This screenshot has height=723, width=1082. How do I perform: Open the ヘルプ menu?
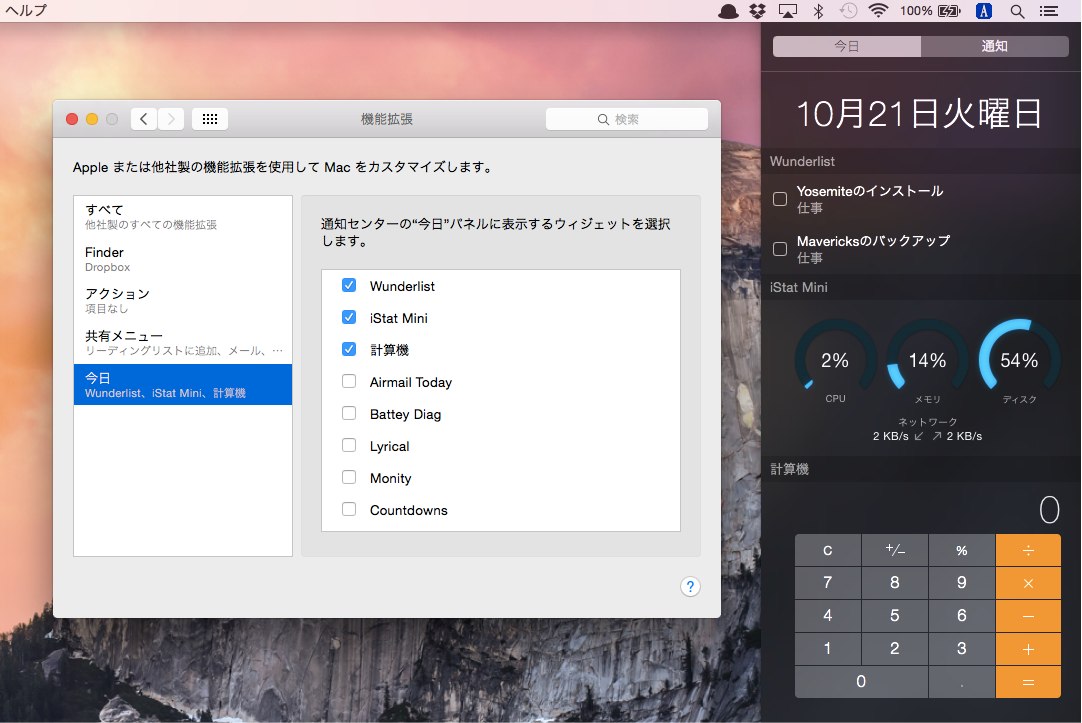point(26,11)
